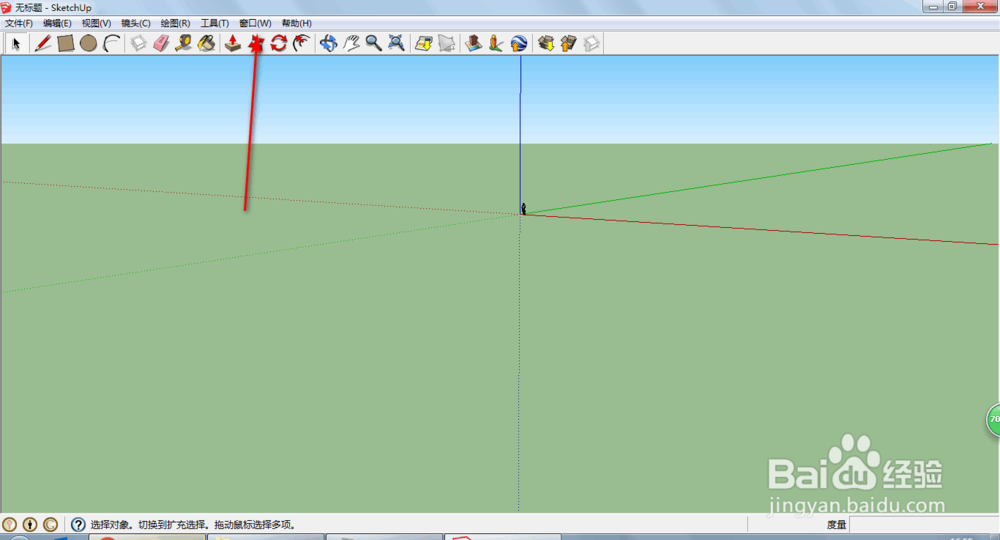Select the Pan hand tool
This screenshot has width=1000, height=540.
point(351,43)
